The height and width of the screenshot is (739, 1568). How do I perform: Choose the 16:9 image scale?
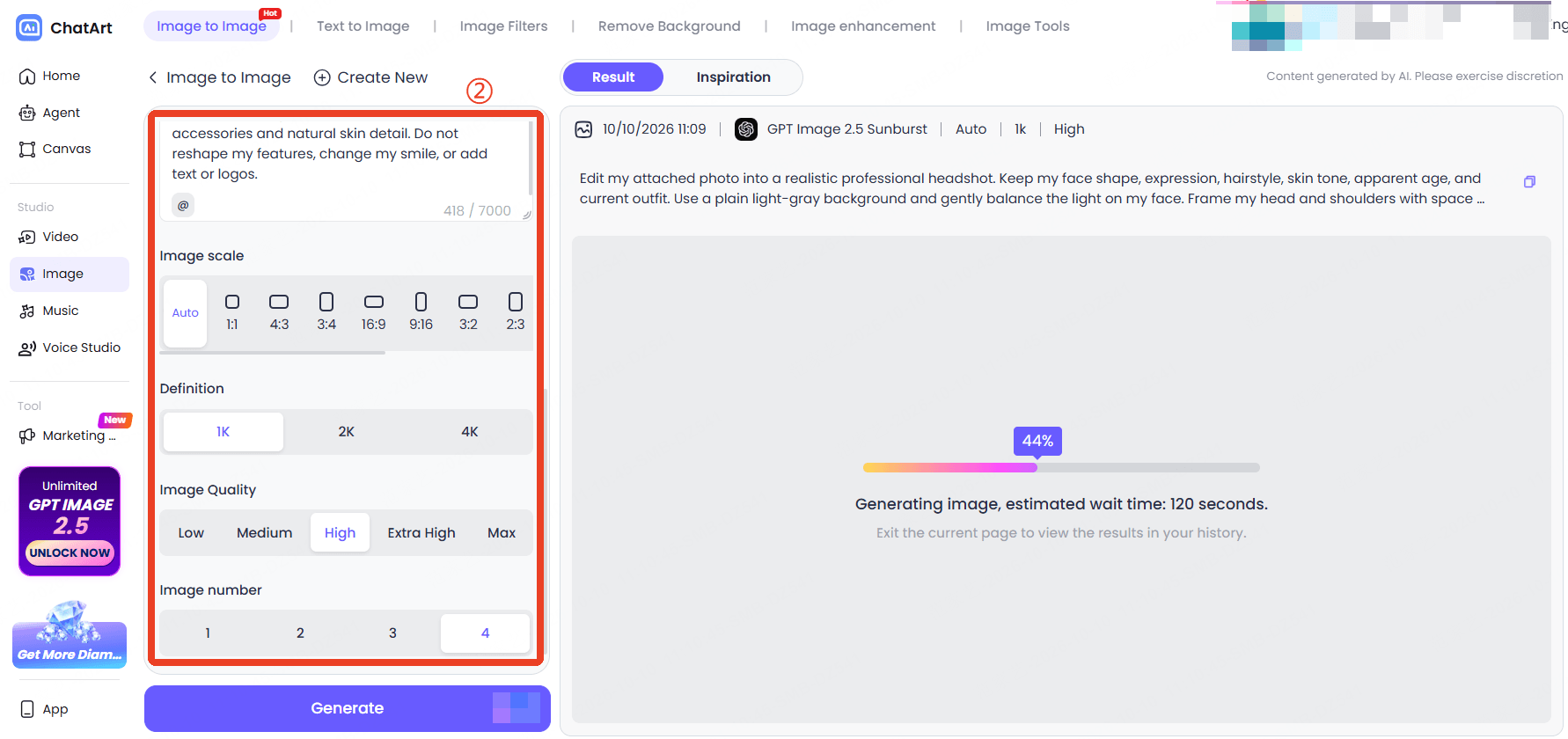click(374, 313)
